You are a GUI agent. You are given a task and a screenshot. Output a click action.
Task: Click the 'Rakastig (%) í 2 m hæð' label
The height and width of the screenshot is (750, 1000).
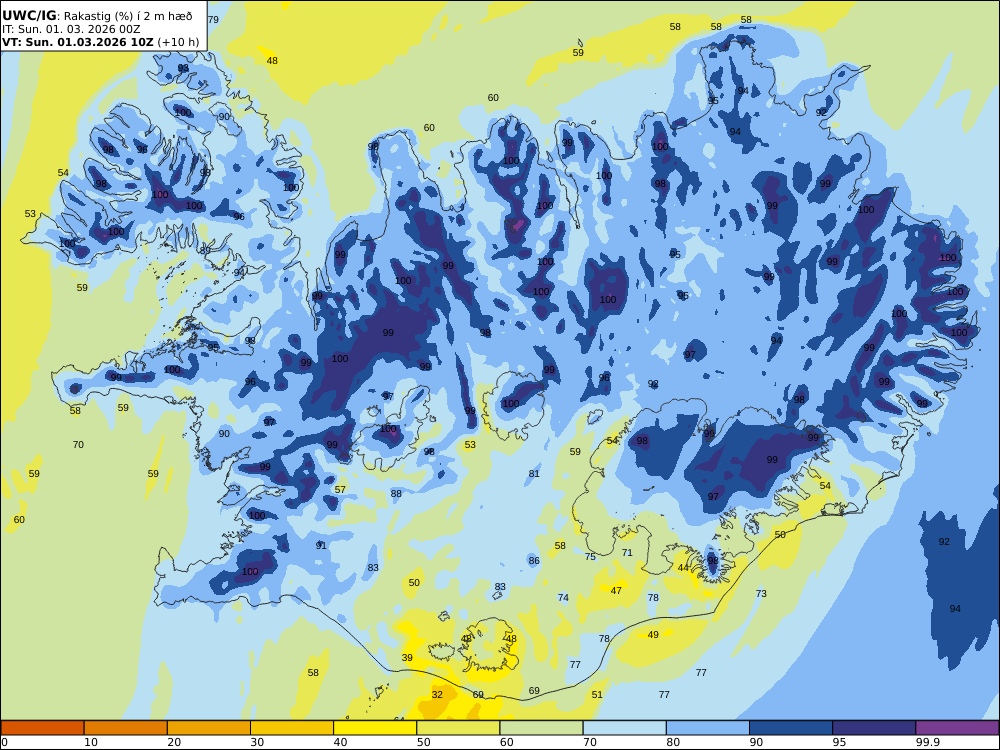pyautogui.click(x=128, y=17)
